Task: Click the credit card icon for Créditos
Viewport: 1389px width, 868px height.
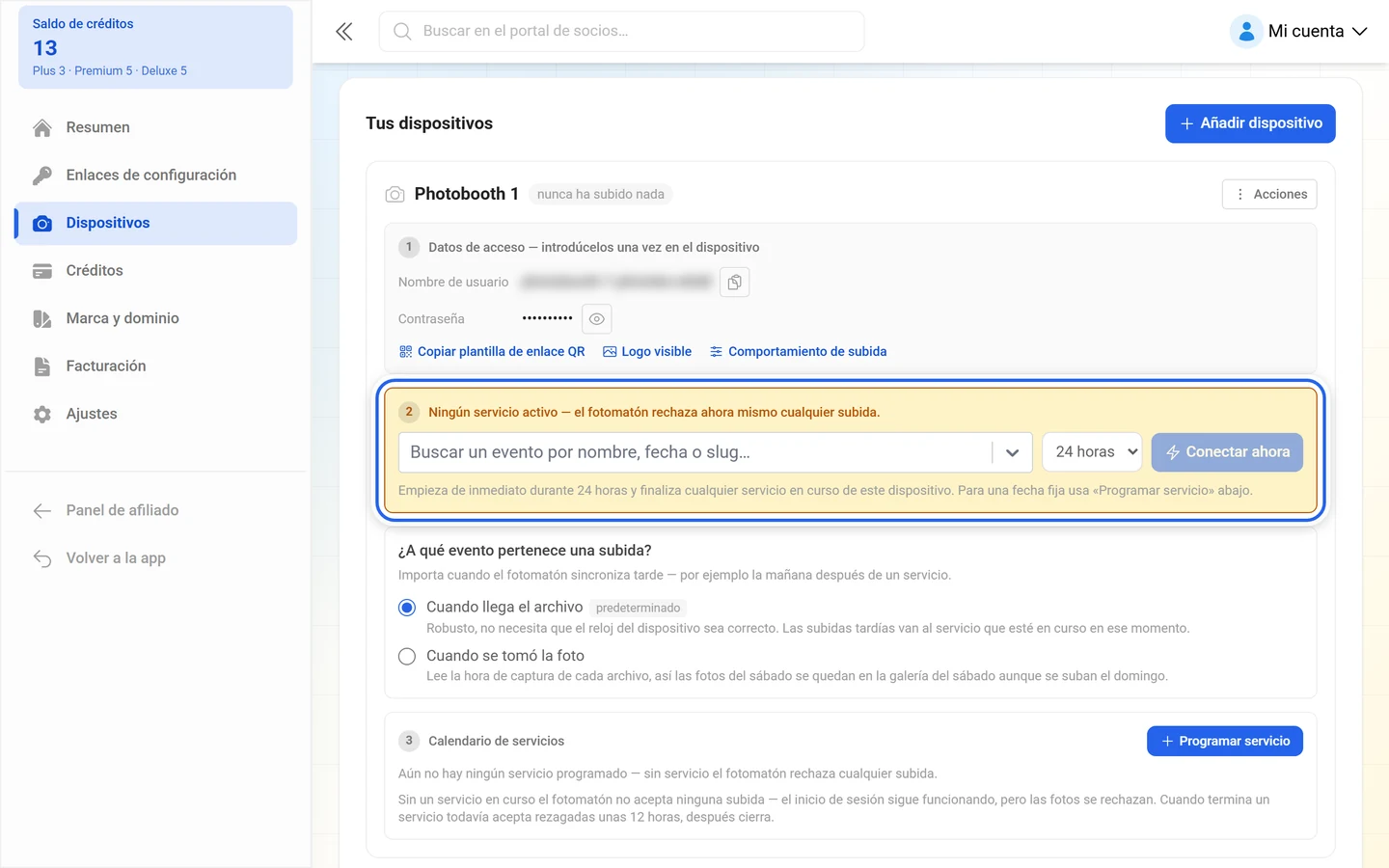Action: pyautogui.click(x=42, y=271)
